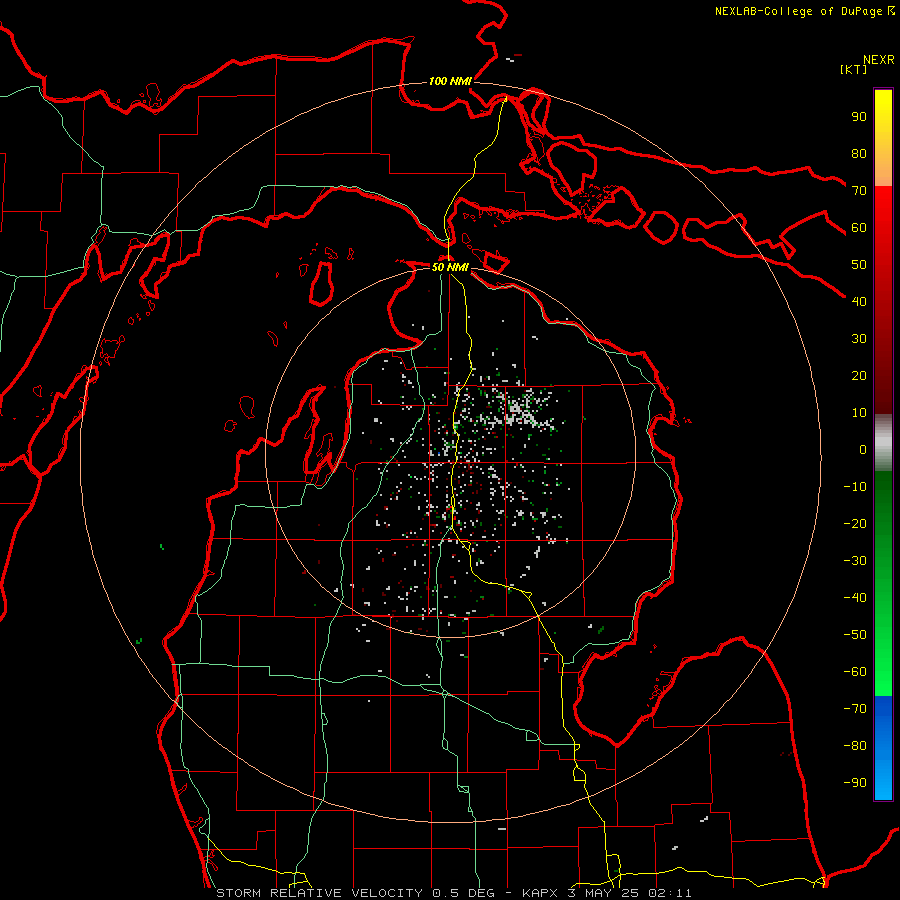
Task: Click the -20 value on velocity scale
Action: coord(855,524)
